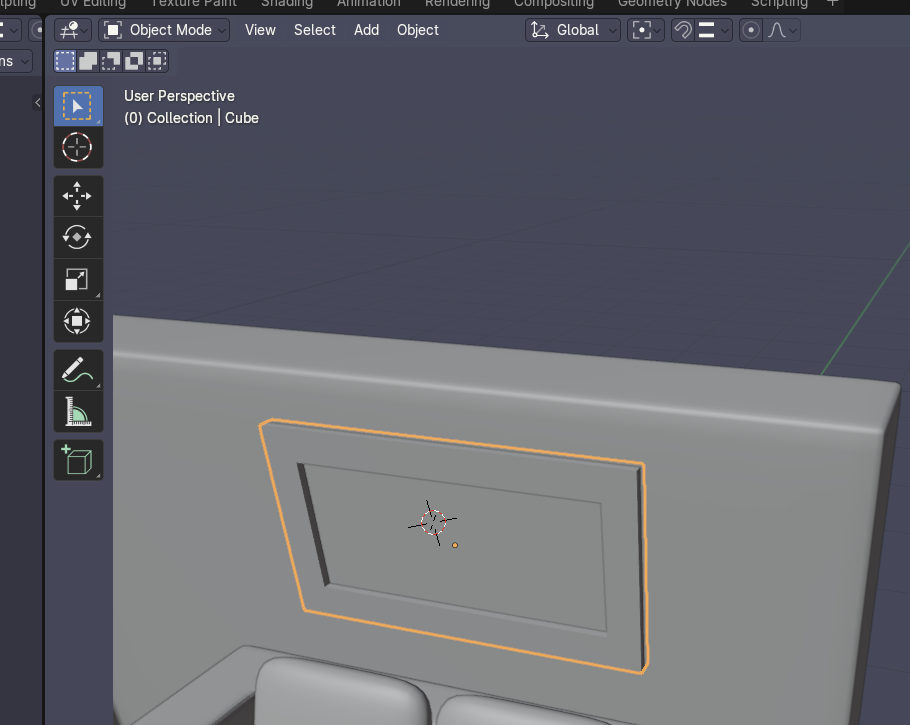The image size is (910, 725).
Task: Choose the Rotate tool
Action: pos(77,238)
